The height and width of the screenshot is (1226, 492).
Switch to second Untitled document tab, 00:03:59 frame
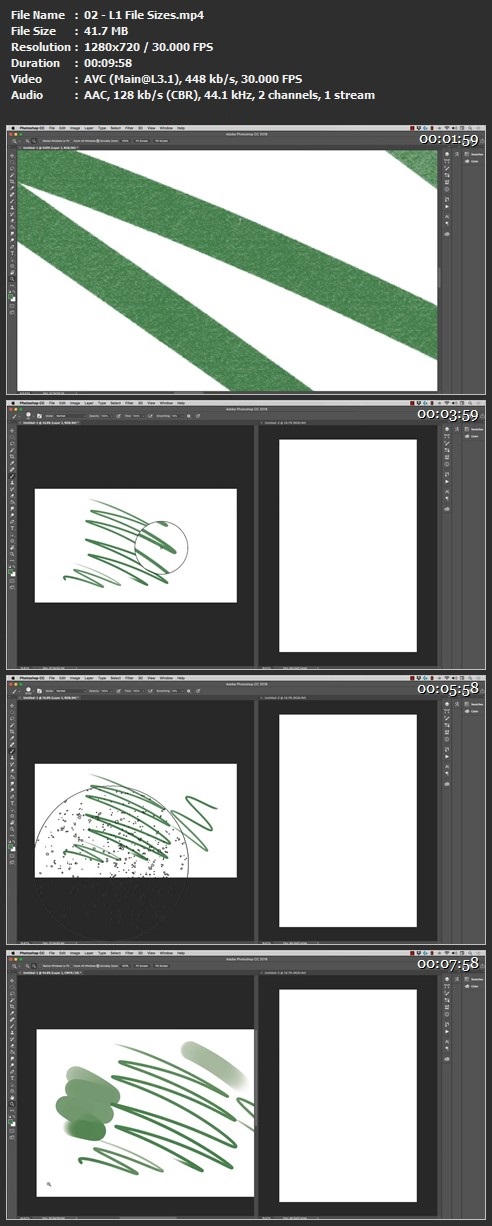coord(285,424)
